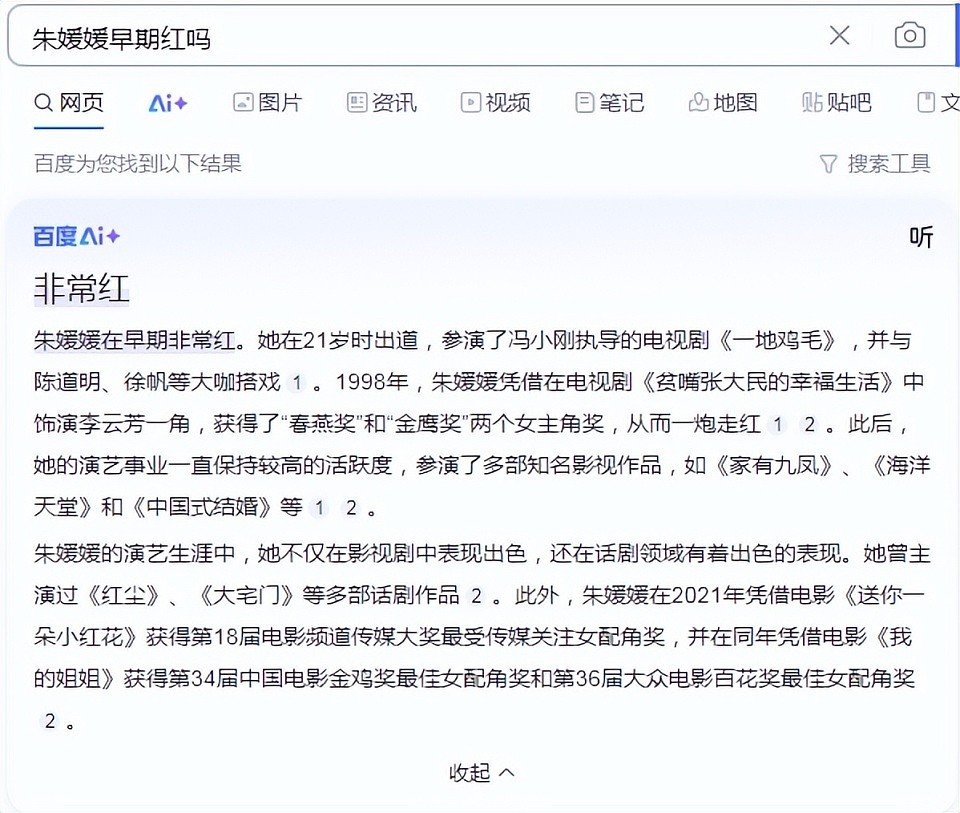960x813 pixels.
Task: Open the 资讯 tab
Action: click(x=382, y=102)
